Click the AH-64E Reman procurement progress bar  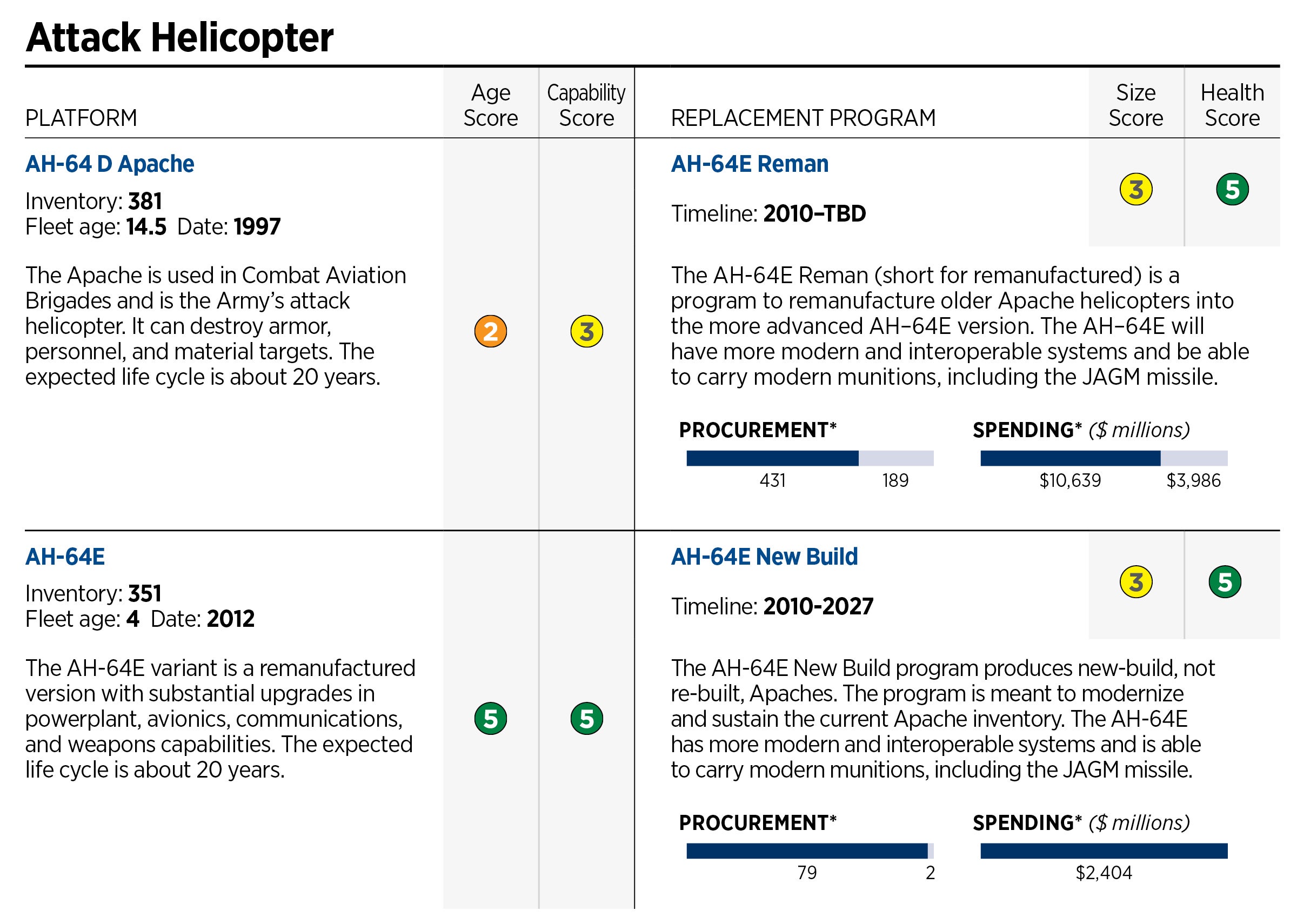tap(810, 458)
